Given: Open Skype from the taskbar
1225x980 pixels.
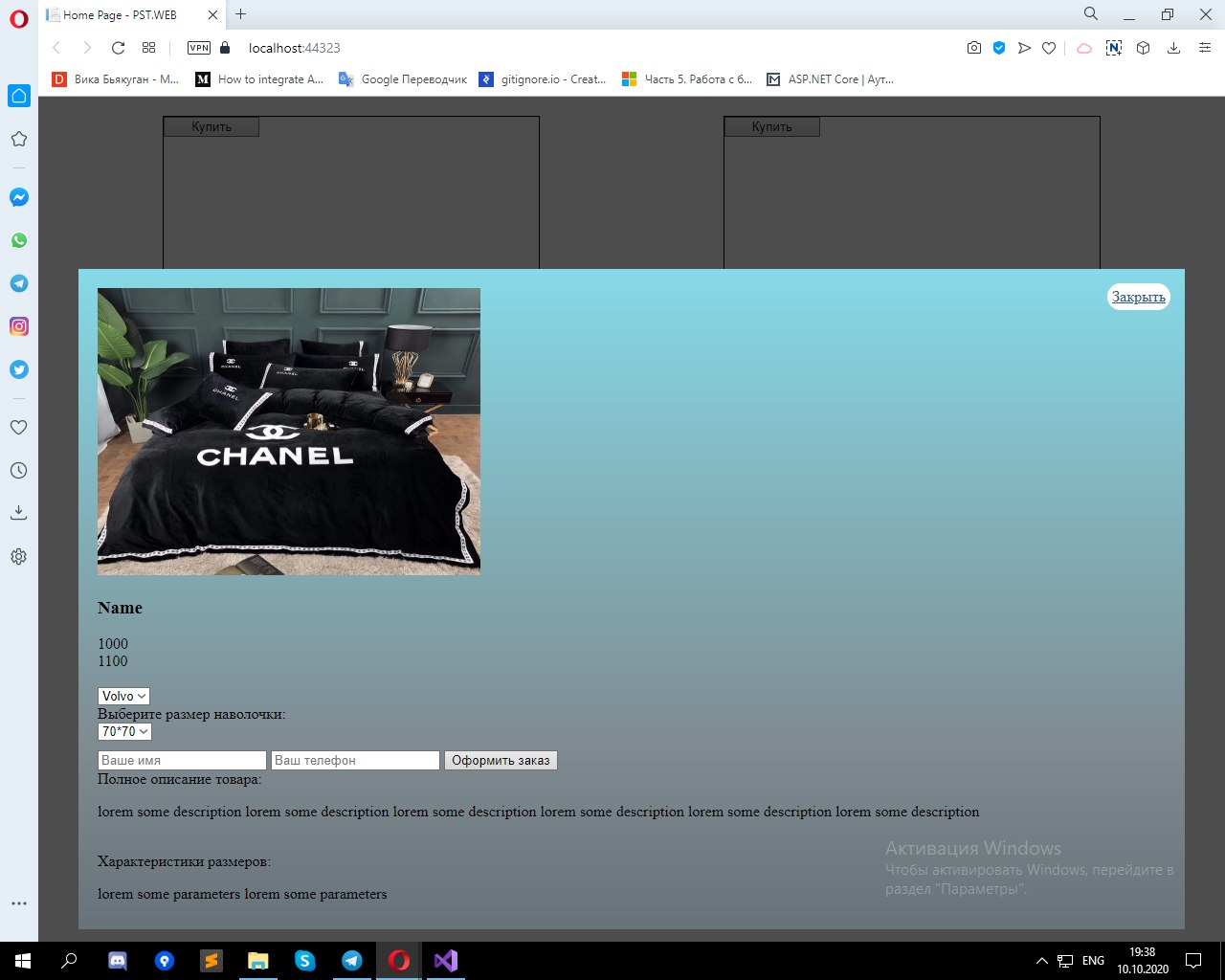Looking at the screenshot, I should pyautogui.click(x=305, y=960).
